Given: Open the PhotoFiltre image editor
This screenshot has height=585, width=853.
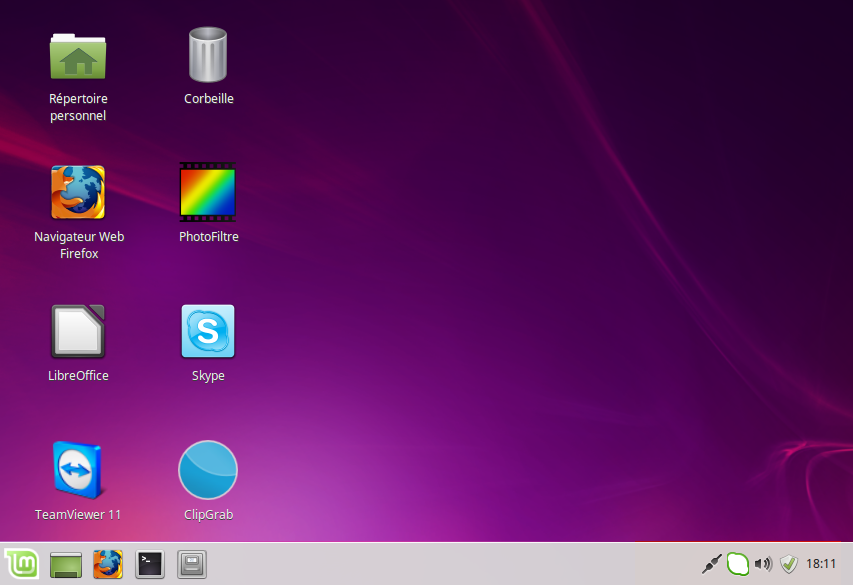Looking at the screenshot, I should [x=208, y=191].
